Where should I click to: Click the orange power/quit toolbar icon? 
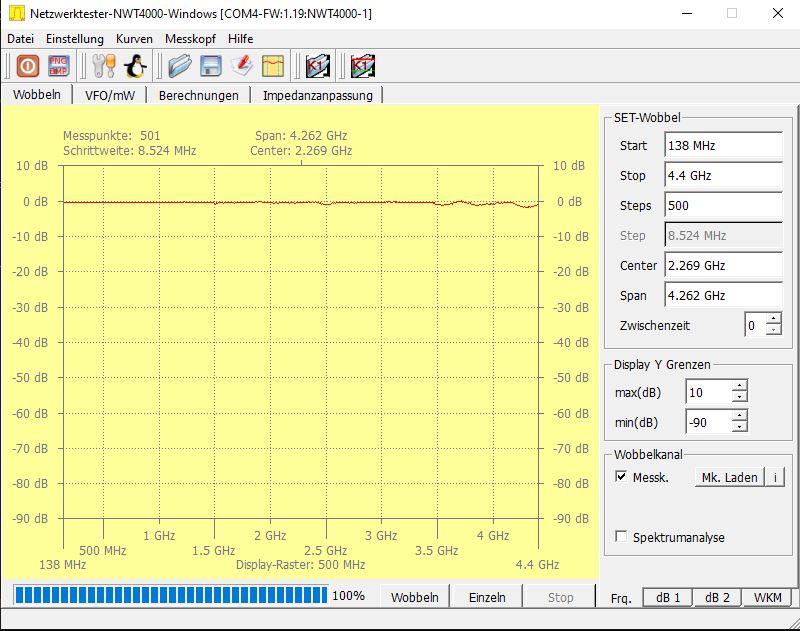click(28, 66)
